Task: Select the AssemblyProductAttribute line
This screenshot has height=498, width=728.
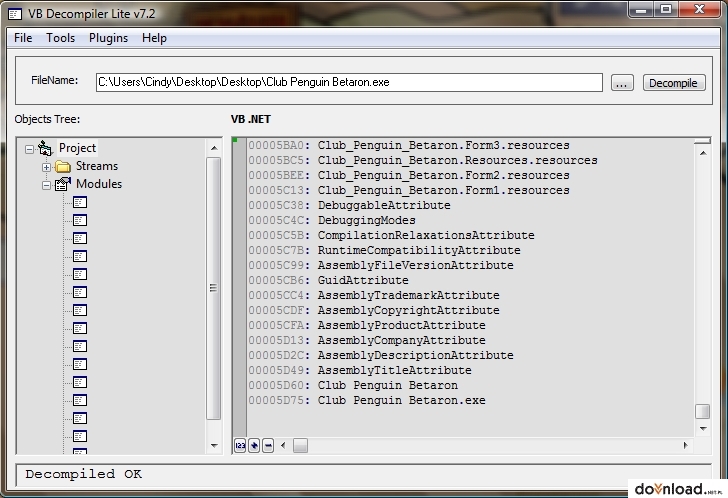Action: coord(367,325)
